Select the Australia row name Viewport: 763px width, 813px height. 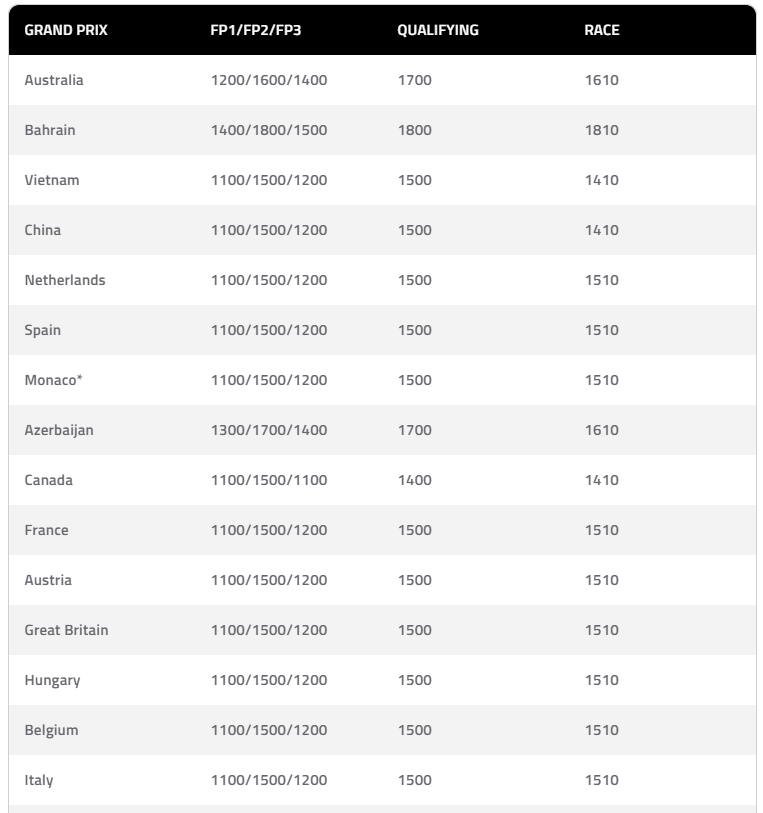pyautogui.click(x=54, y=80)
